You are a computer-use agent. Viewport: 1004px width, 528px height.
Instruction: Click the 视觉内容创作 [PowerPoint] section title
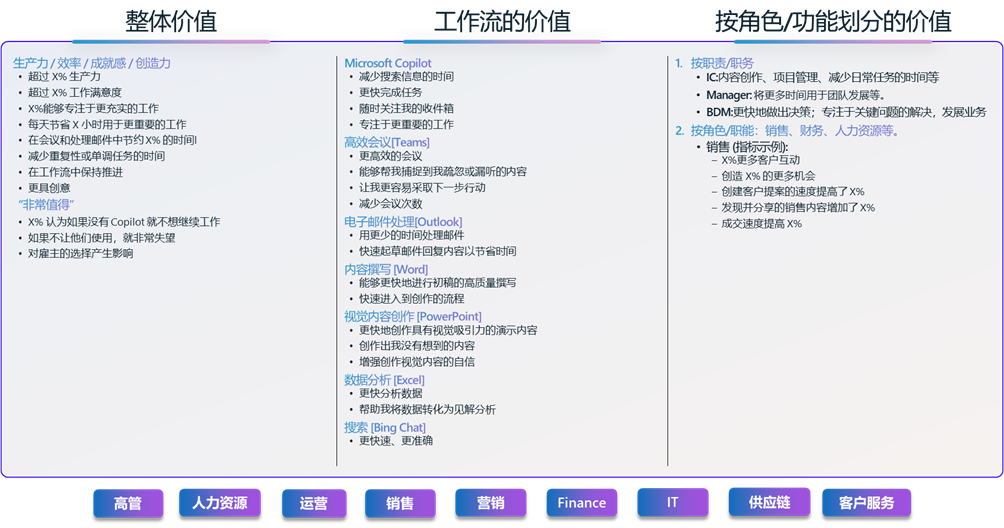[412, 316]
